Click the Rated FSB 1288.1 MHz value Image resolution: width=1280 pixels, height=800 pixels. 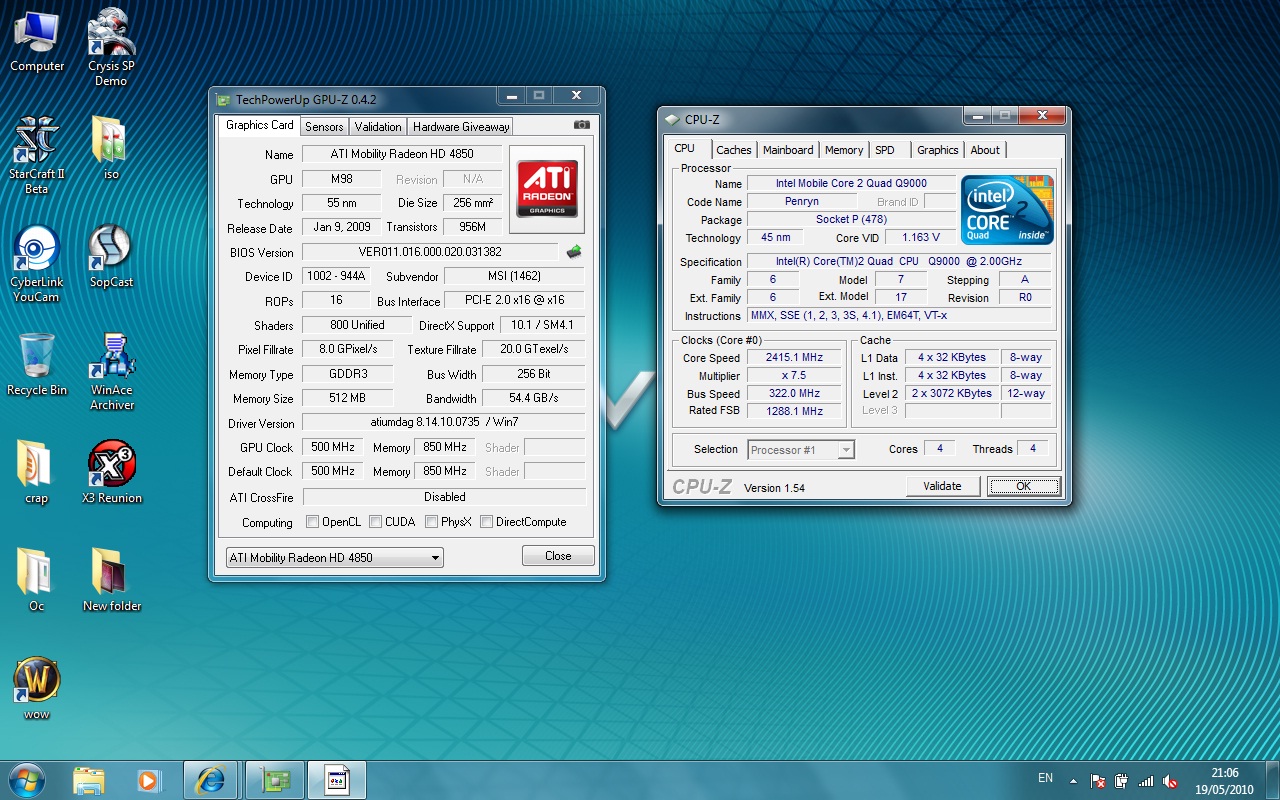point(794,411)
